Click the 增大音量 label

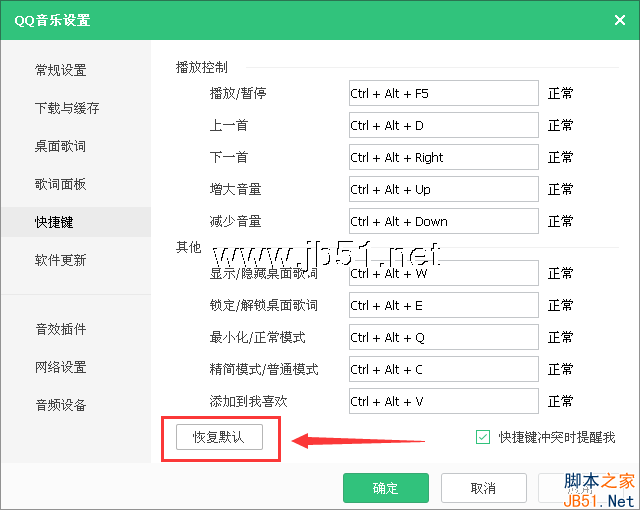[x=236, y=189]
